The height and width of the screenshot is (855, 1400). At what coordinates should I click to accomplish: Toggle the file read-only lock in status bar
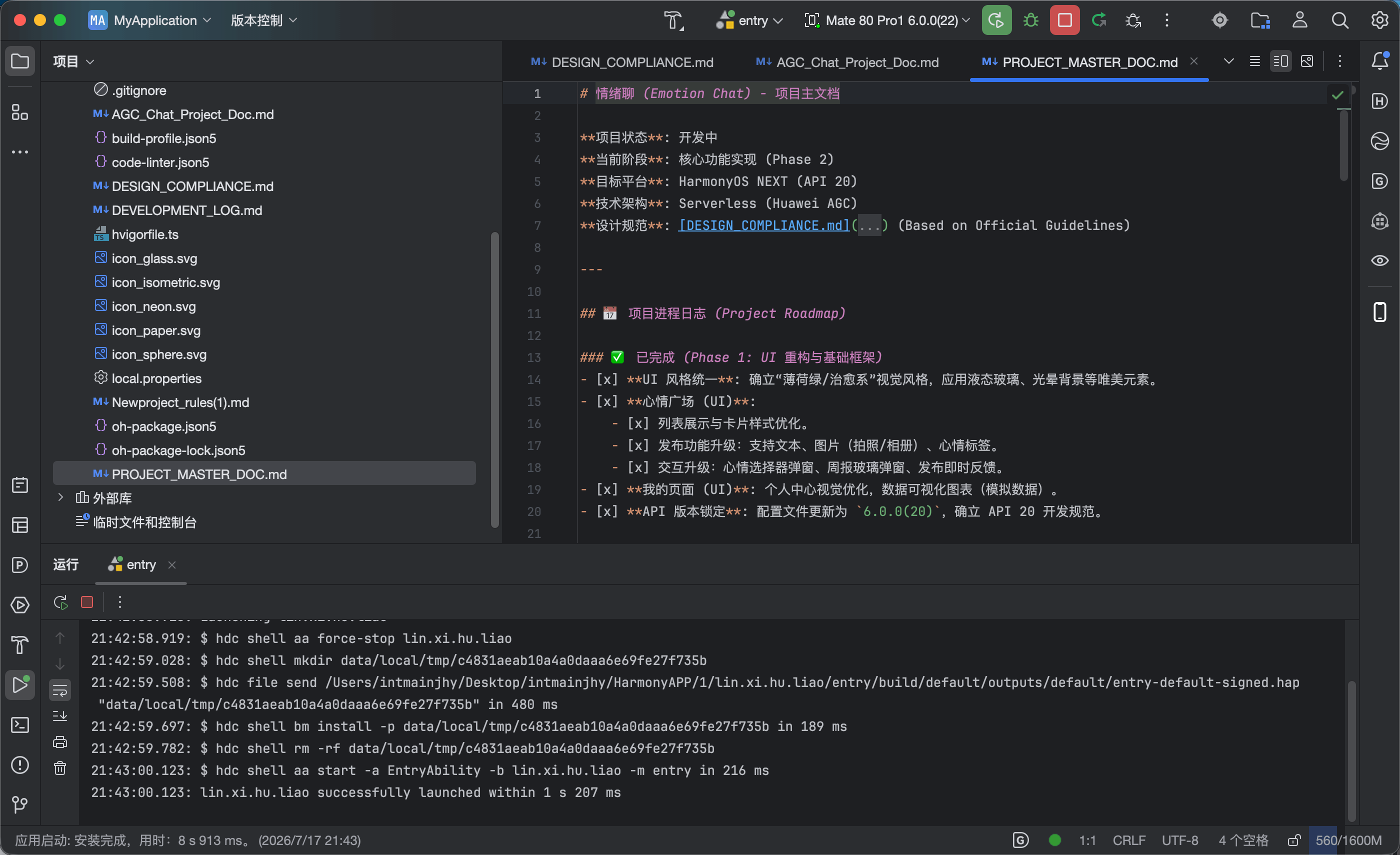(x=1294, y=840)
